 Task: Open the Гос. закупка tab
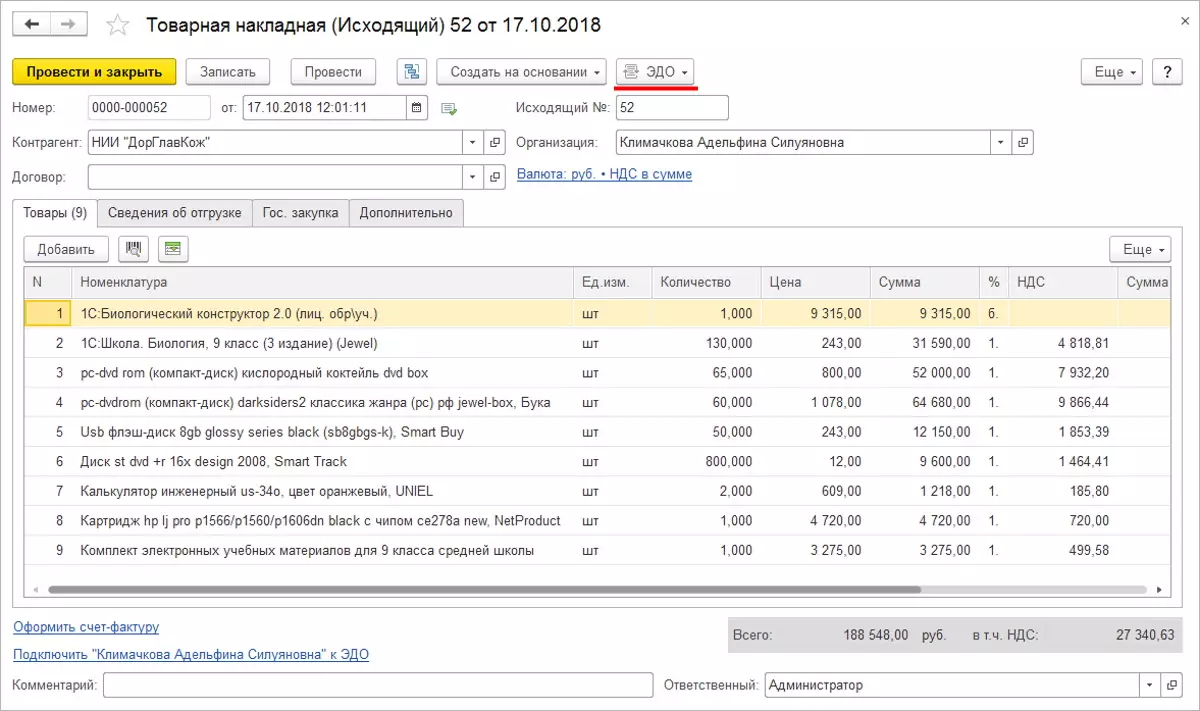point(300,213)
